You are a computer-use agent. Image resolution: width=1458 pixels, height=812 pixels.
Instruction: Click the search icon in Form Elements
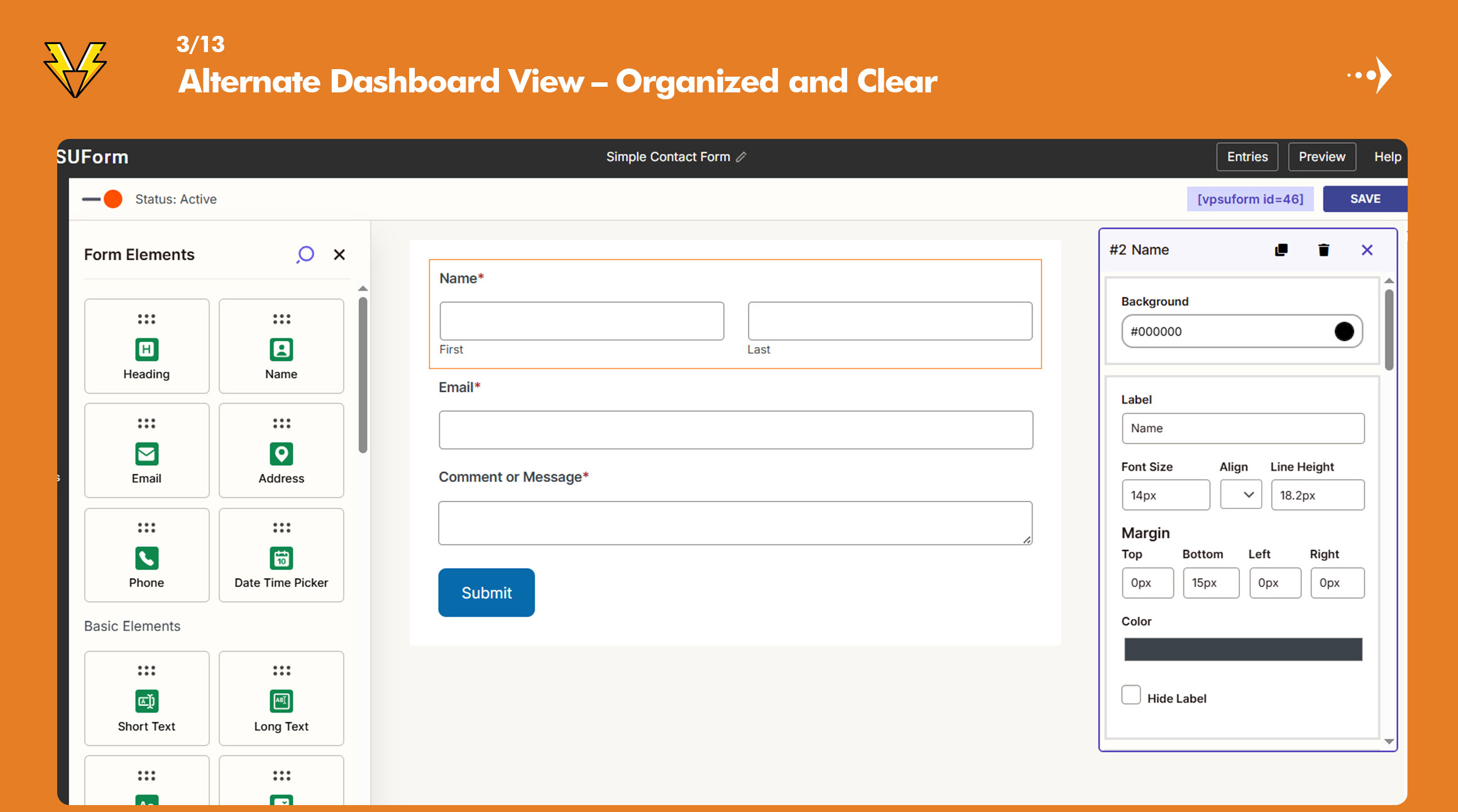click(x=305, y=255)
